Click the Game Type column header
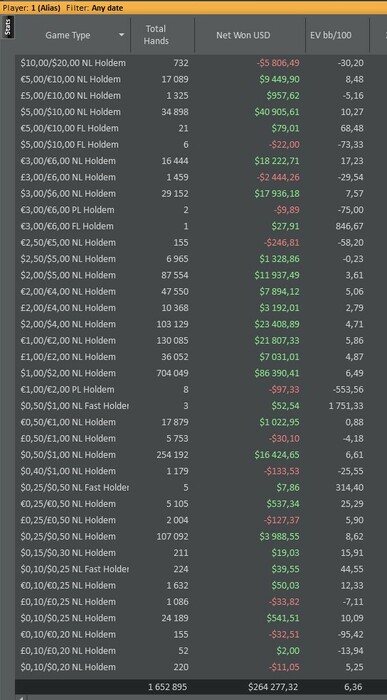387x700 pixels. coord(73,35)
